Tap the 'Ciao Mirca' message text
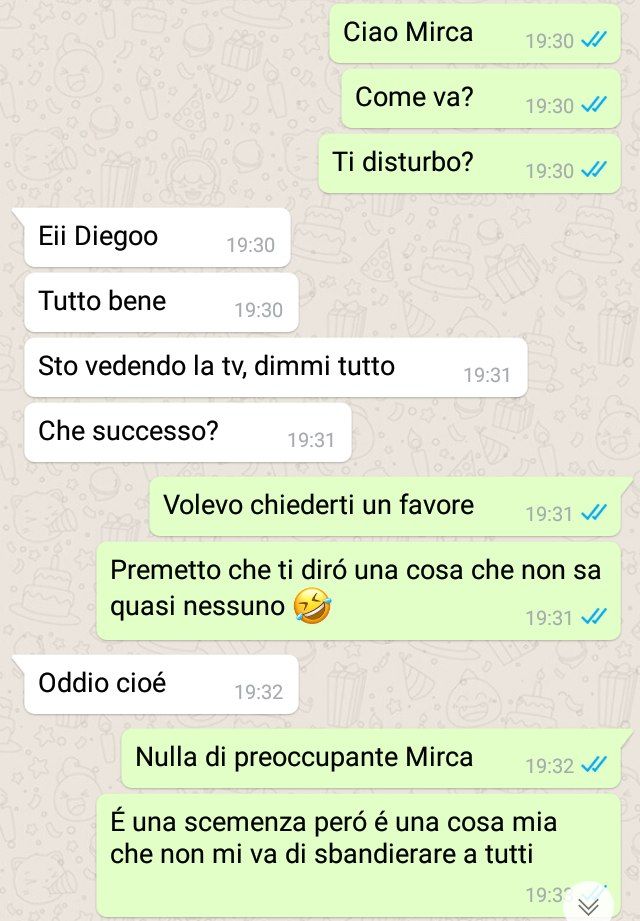This screenshot has width=640, height=921. click(x=407, y=32)
